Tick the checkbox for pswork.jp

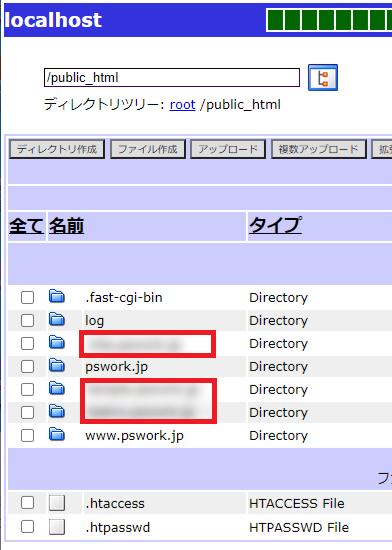pyautogui.click(x=27, y=367)
